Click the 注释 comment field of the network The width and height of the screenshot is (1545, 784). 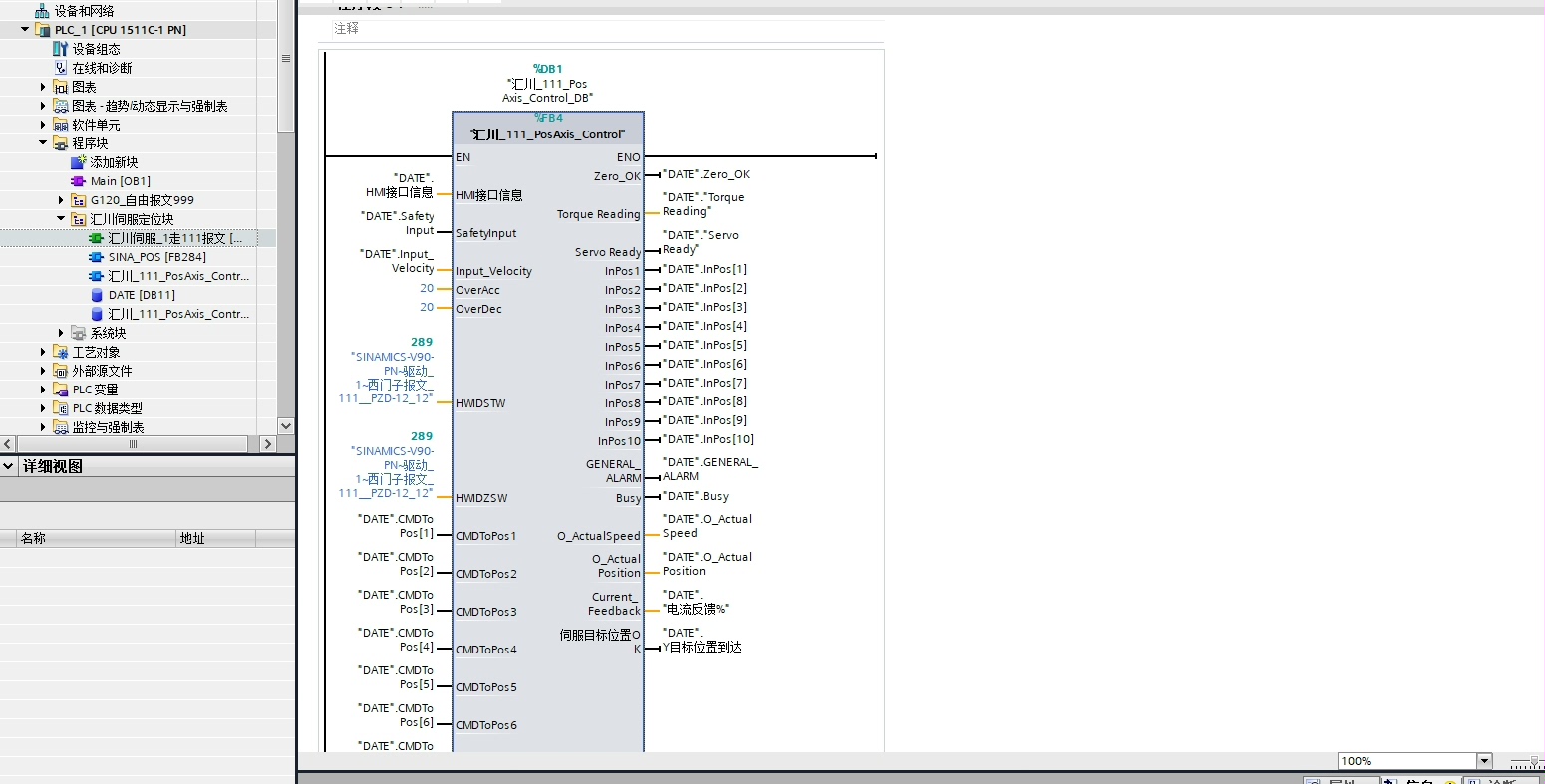point(607,30)
